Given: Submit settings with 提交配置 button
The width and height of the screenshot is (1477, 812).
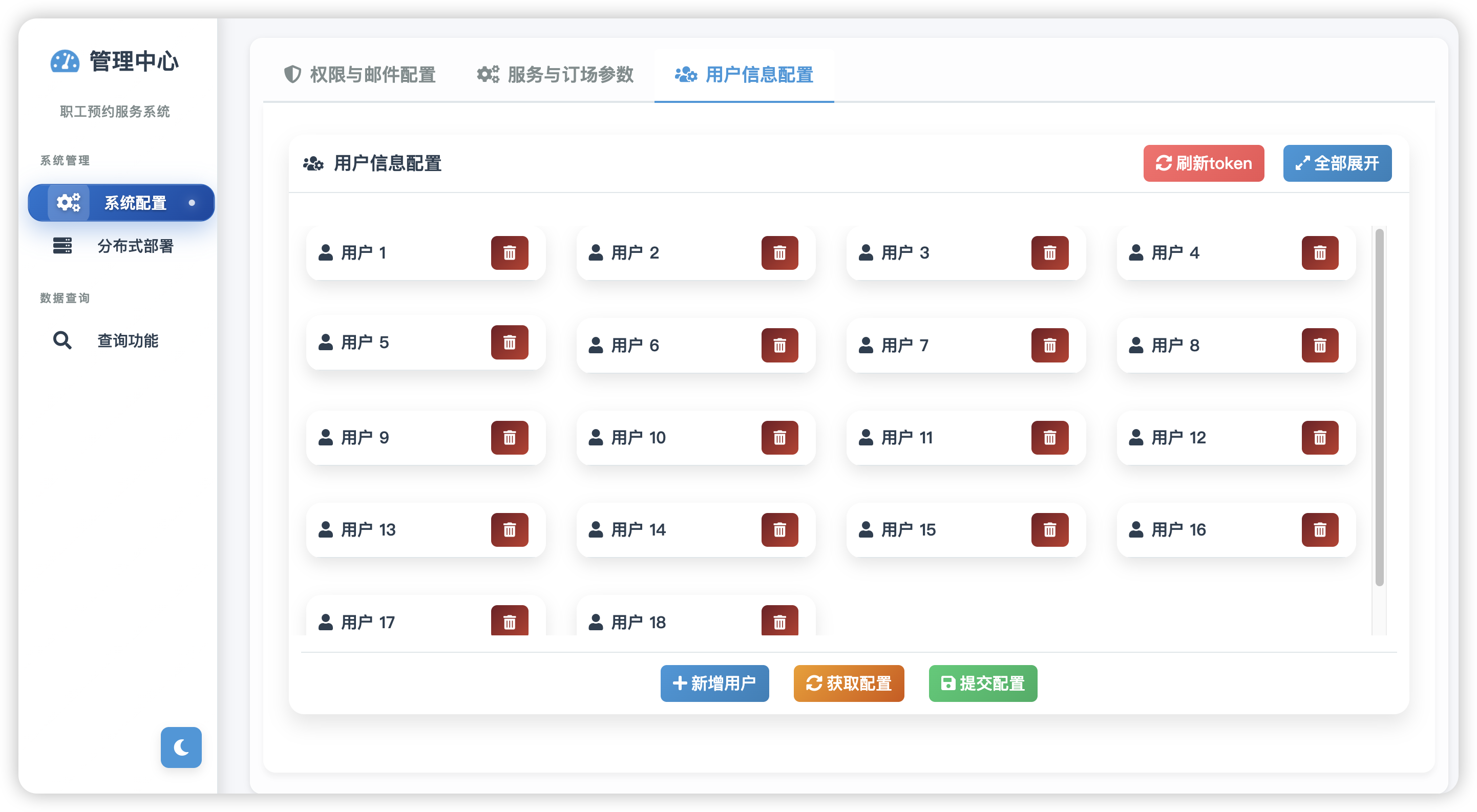Looking at the screenshot, I should coord(982,683).
